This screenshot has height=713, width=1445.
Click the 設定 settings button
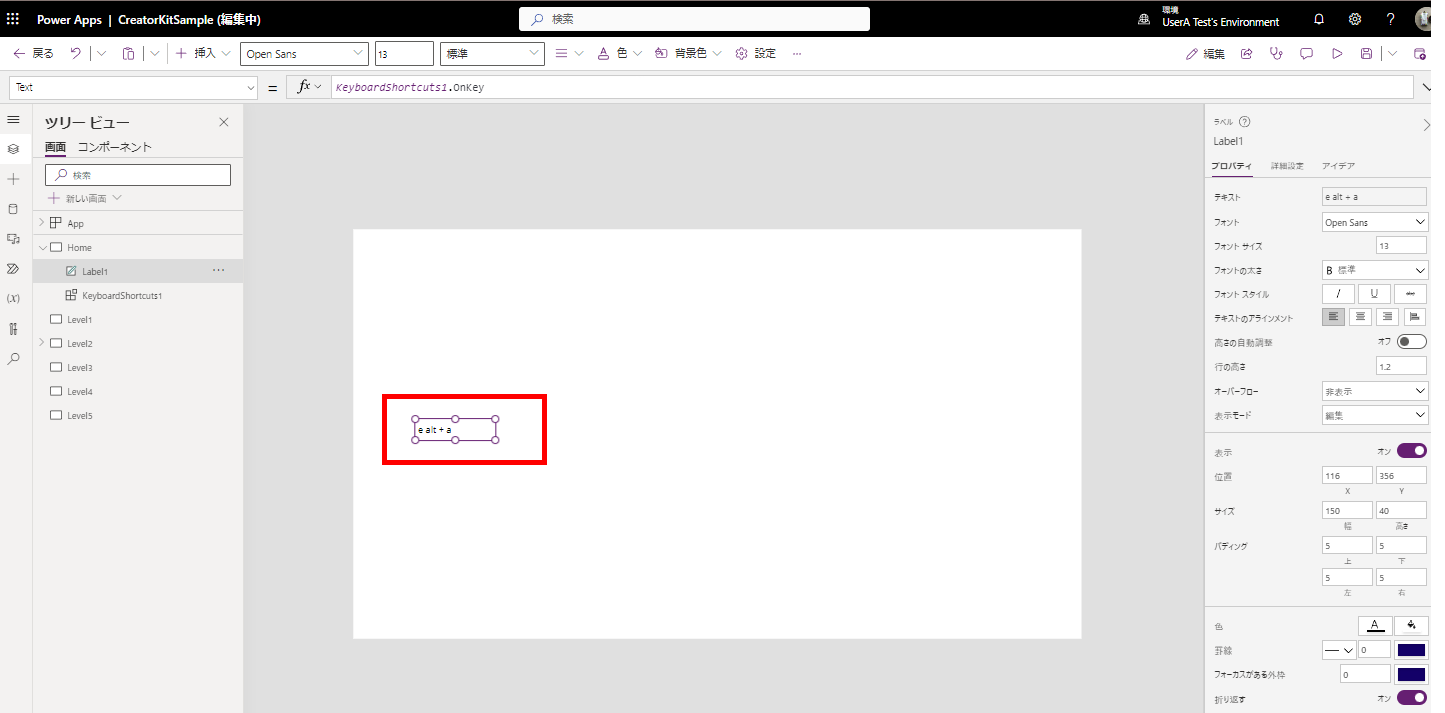pos(756,54)
